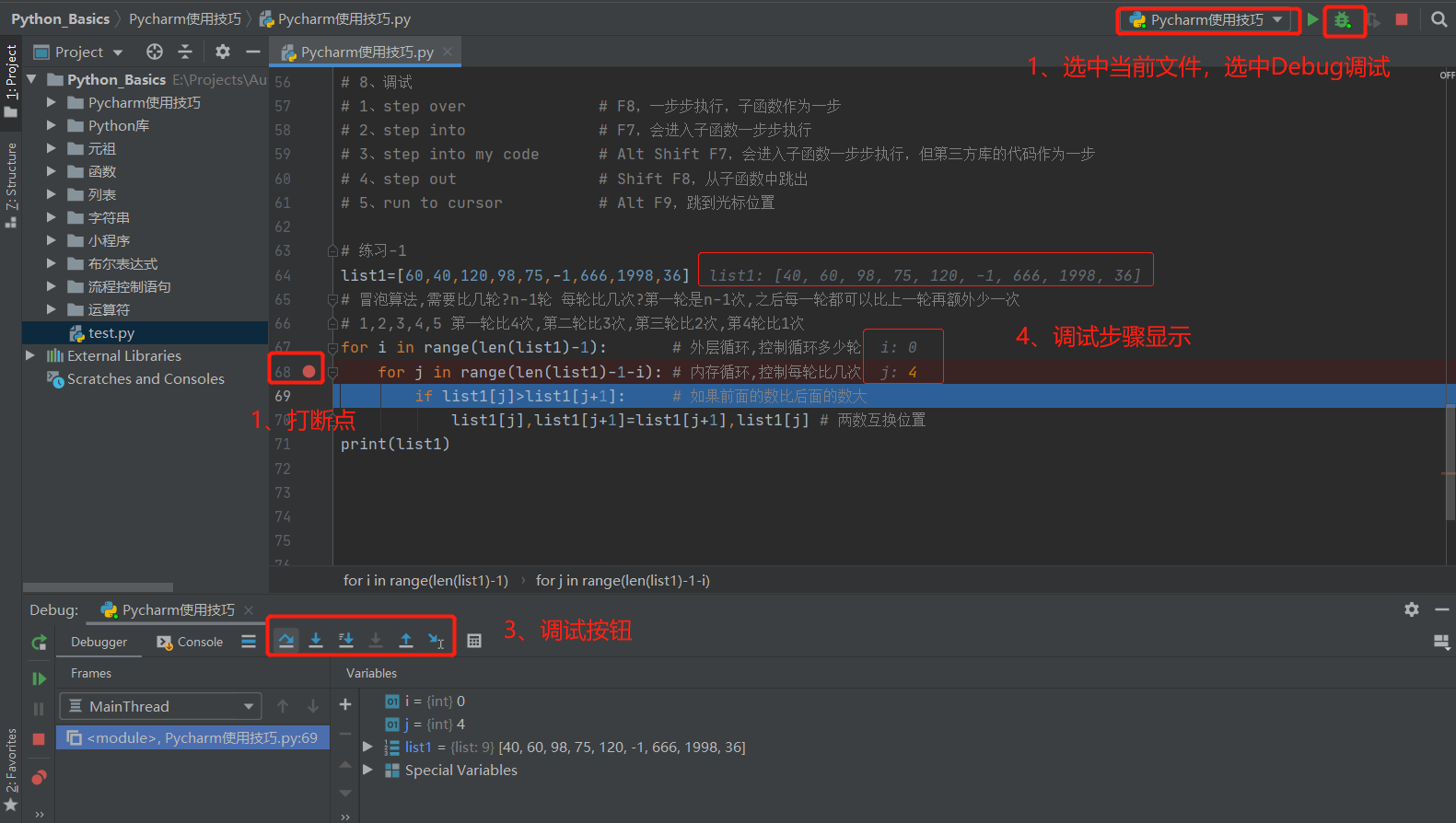Screen dimensions: 1456x823
Task: Resume program with the green resume icon
Action: pyautogui.click(x=39, y=678)
